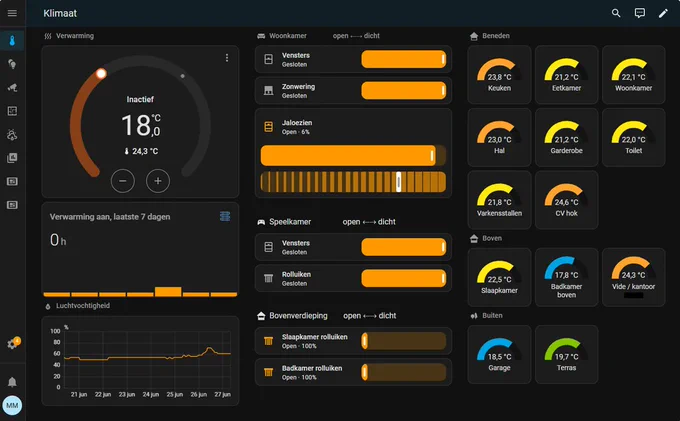Viewport: 680px width, 421px height.
Task: Click the 'Inactief' thermostat status text
Action: pyautogui.click(x=140, y=99)
